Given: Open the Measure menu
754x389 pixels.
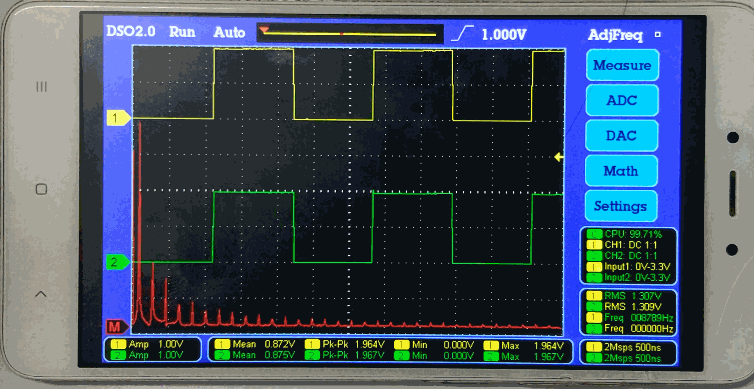Looking at the screenshot, I should pos(622,65).
